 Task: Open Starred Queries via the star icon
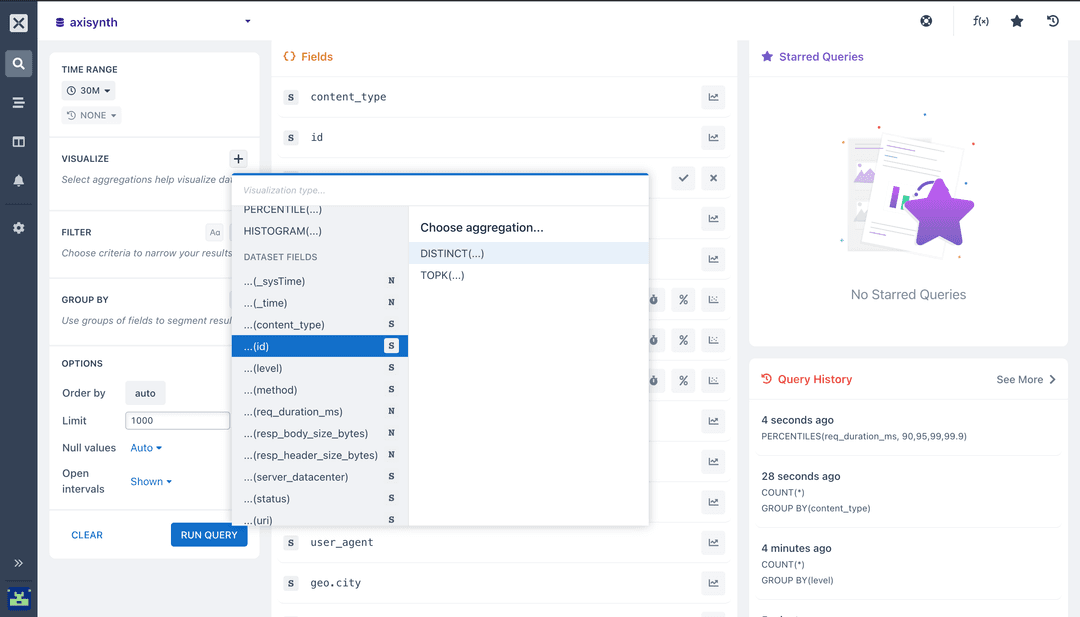tap(1017, 21)
